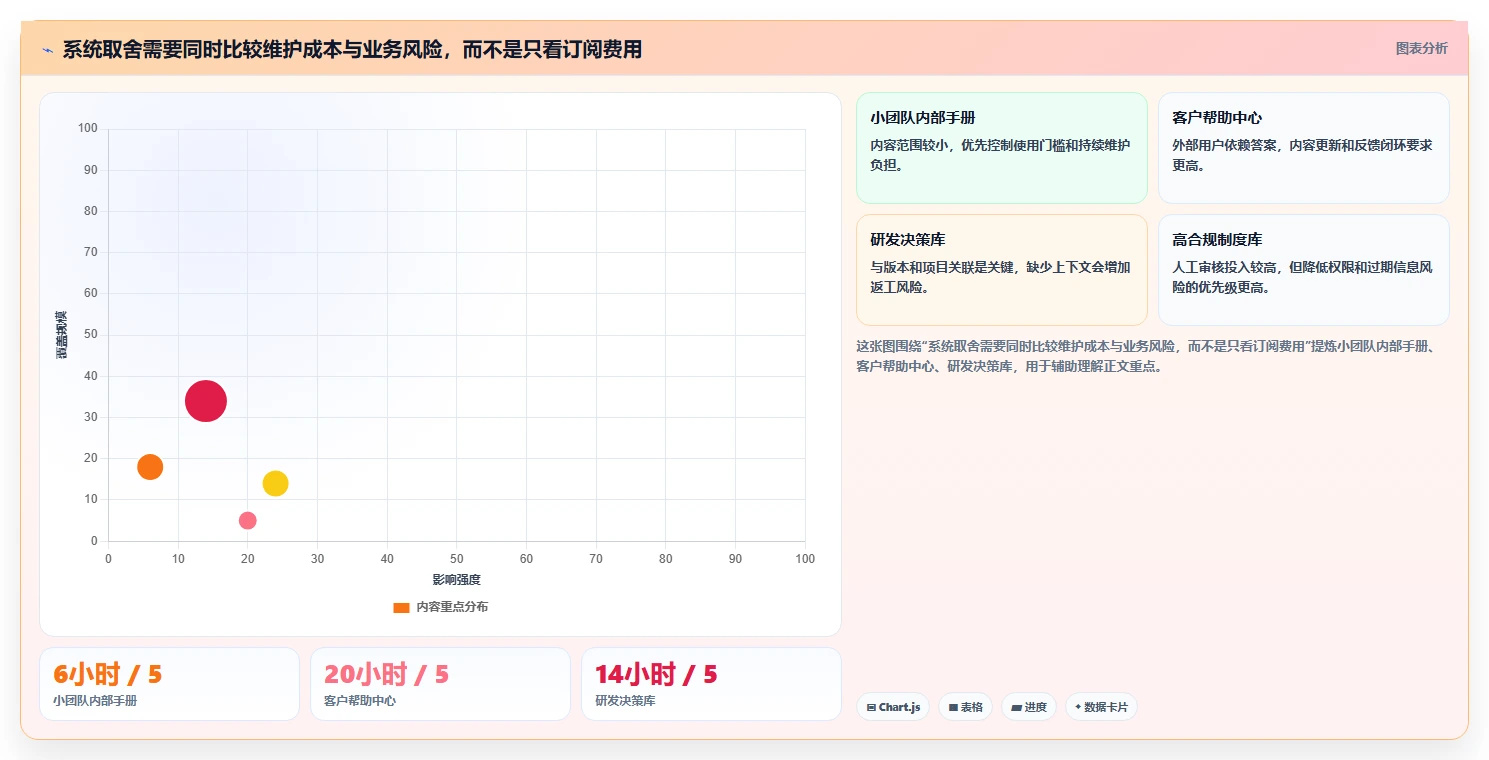Click the orange bubble near the Y axis
This screenshot has width=1489, height=760.
(x=150, y=467)
